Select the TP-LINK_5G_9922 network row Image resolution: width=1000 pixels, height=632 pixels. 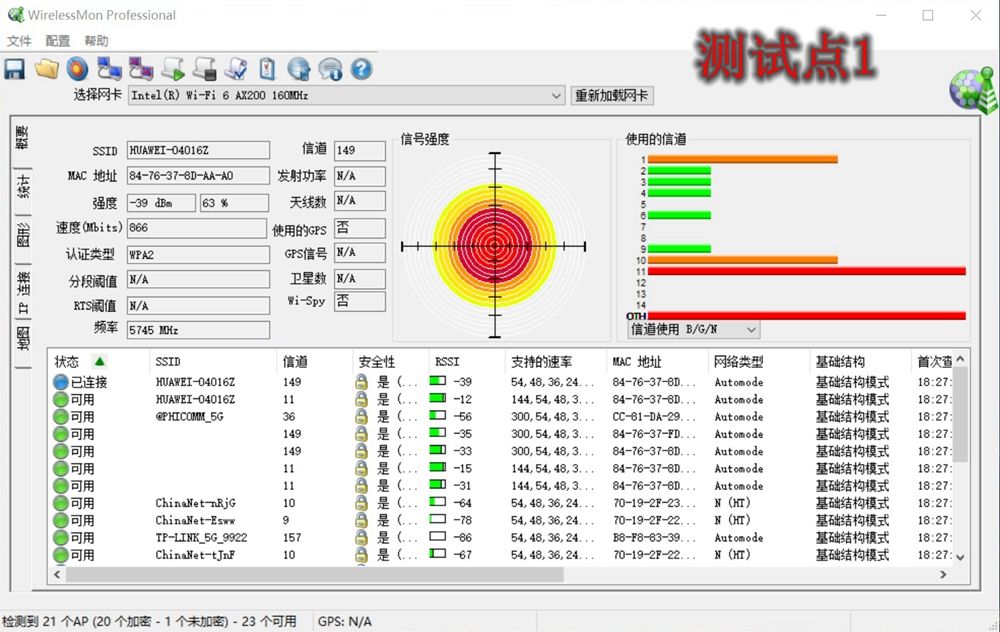pyautogui.click(x=501, y=537)
